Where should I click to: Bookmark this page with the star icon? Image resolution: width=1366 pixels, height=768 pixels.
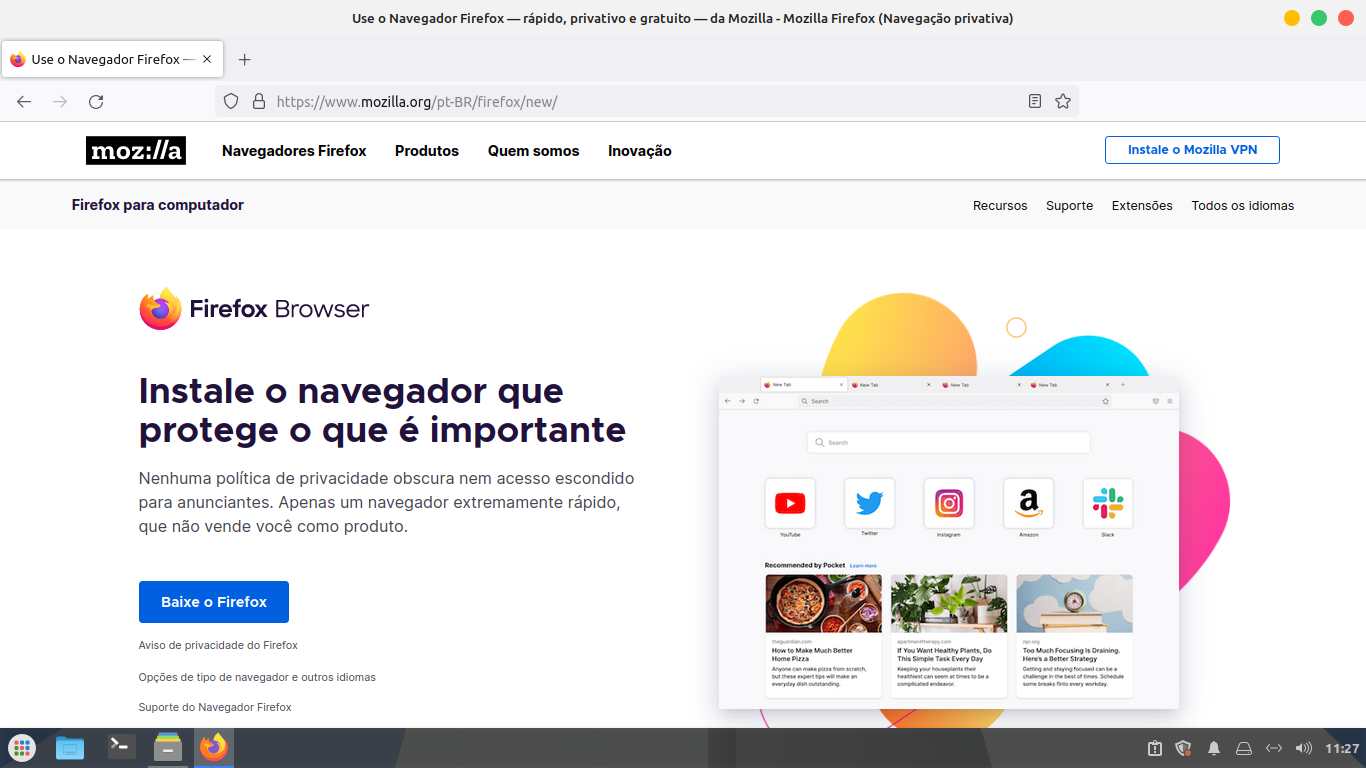coord(1063,101)
